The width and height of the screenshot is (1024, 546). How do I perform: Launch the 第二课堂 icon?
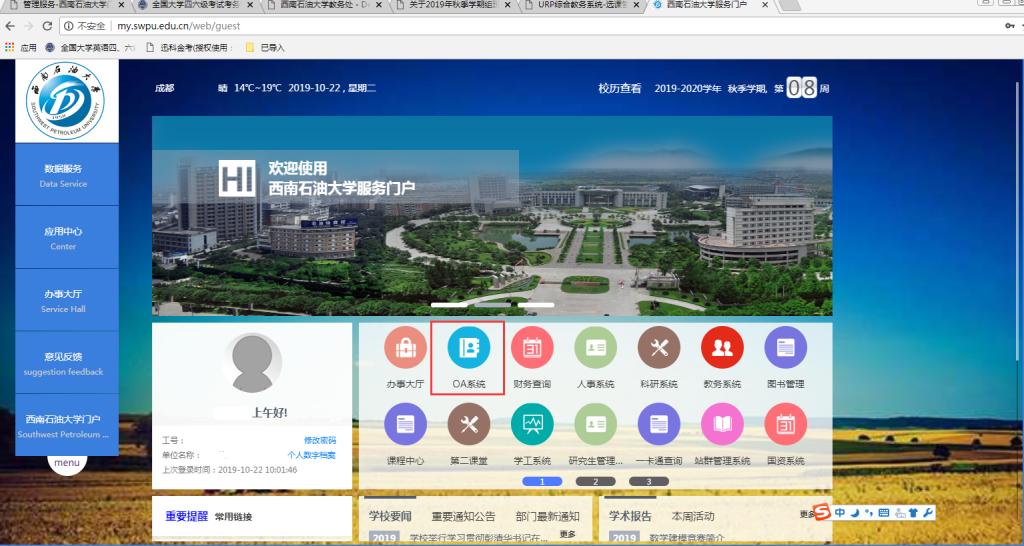pyautogui.click(x=468, y=425)
